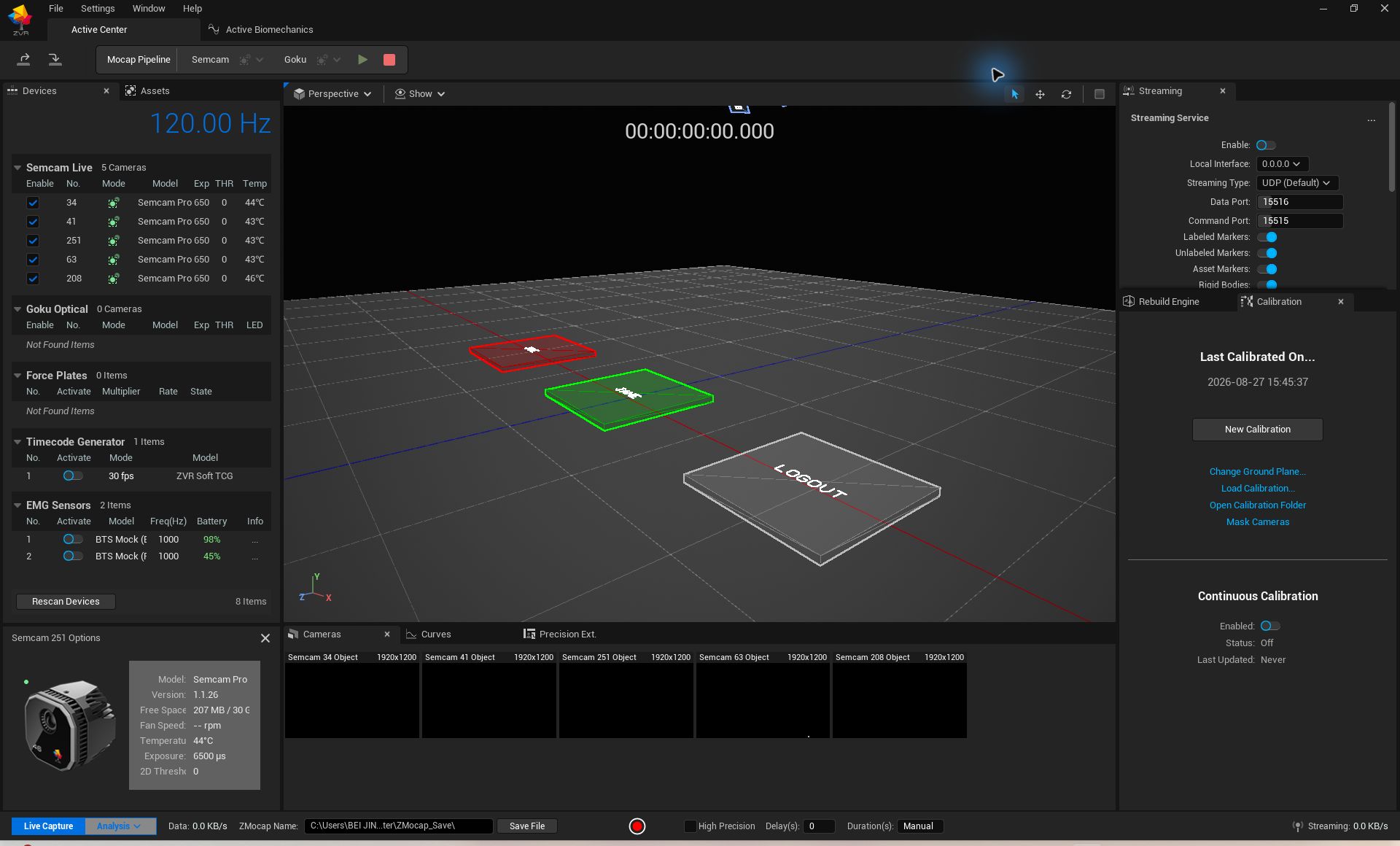Open the Settings menu
Screen dimensions: 1400x846
[x=98, y=9]
